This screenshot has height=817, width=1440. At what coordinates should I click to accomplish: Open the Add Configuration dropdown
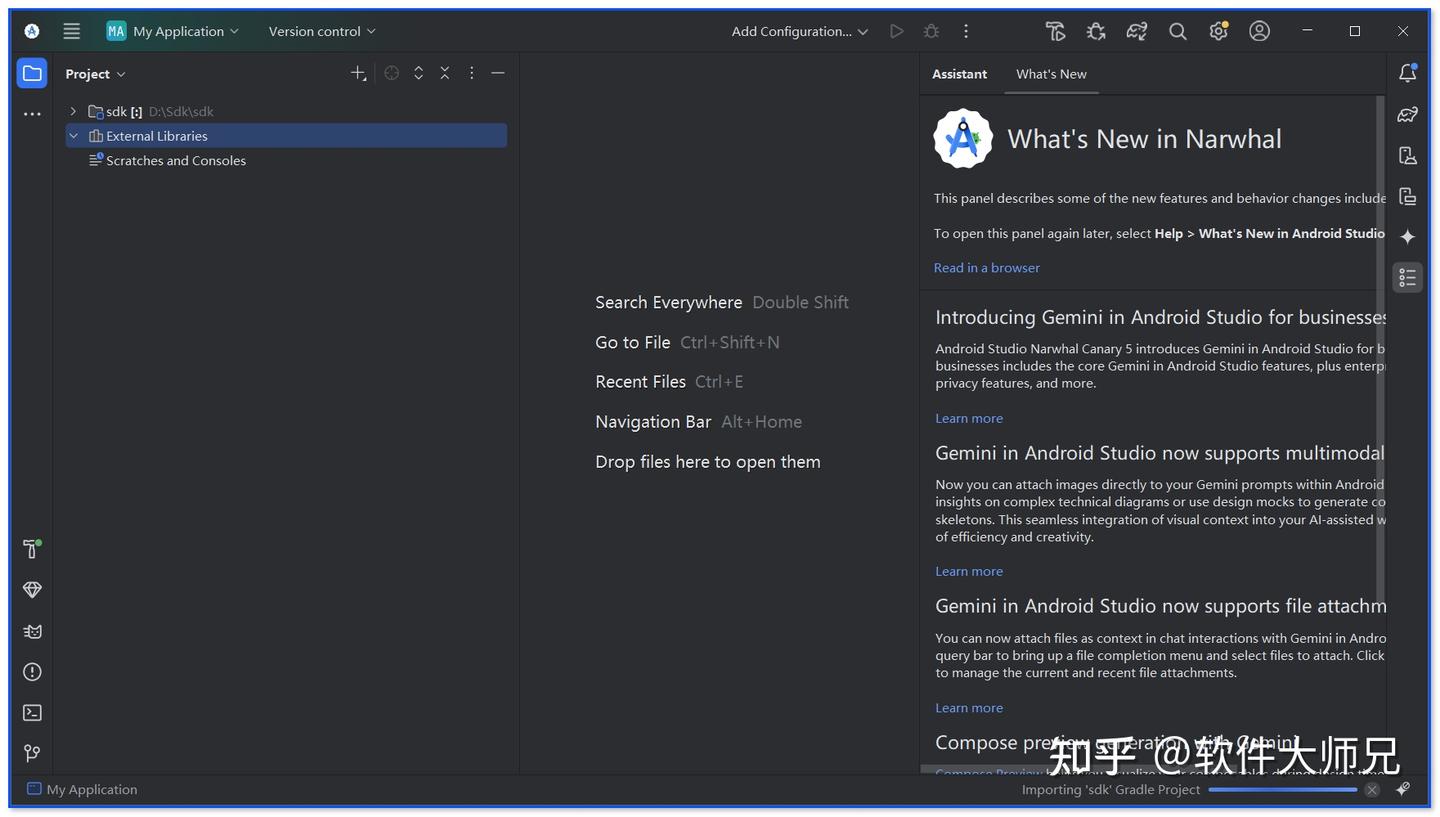799,31
